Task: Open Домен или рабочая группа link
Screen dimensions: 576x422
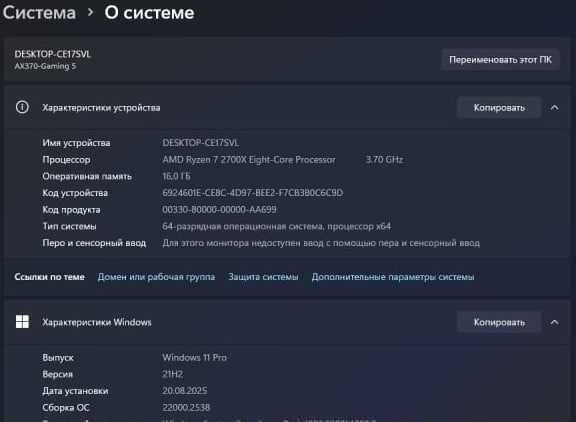Action: [156, 277]
